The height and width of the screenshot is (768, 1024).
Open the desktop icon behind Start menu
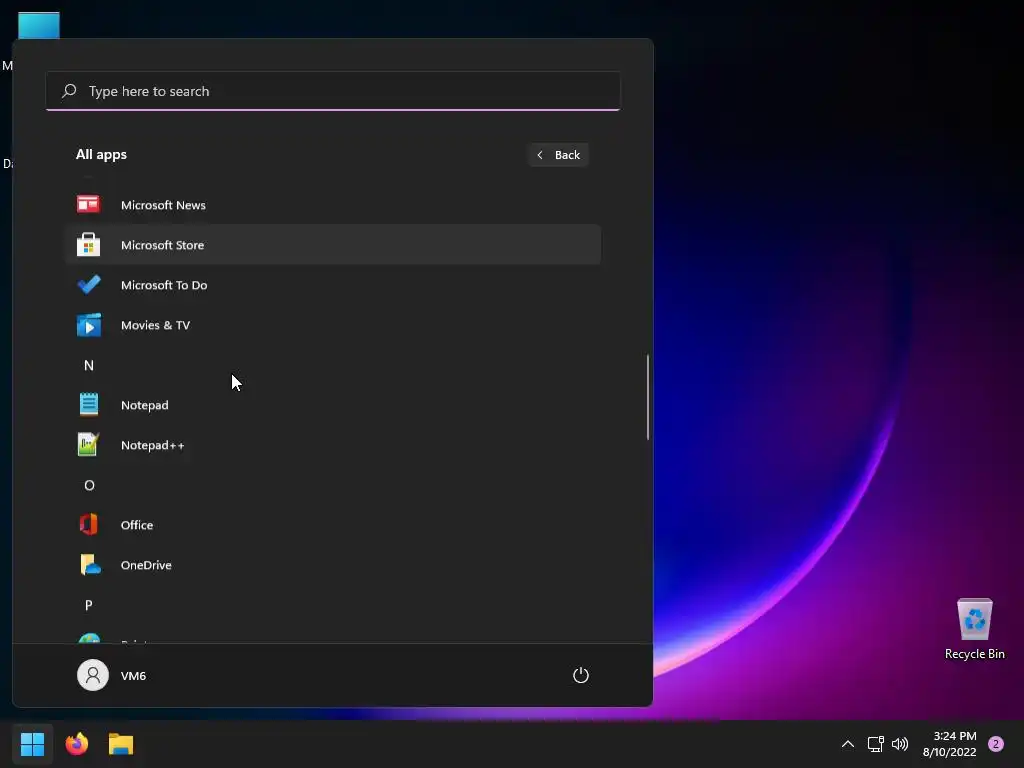tap(39, 25)
